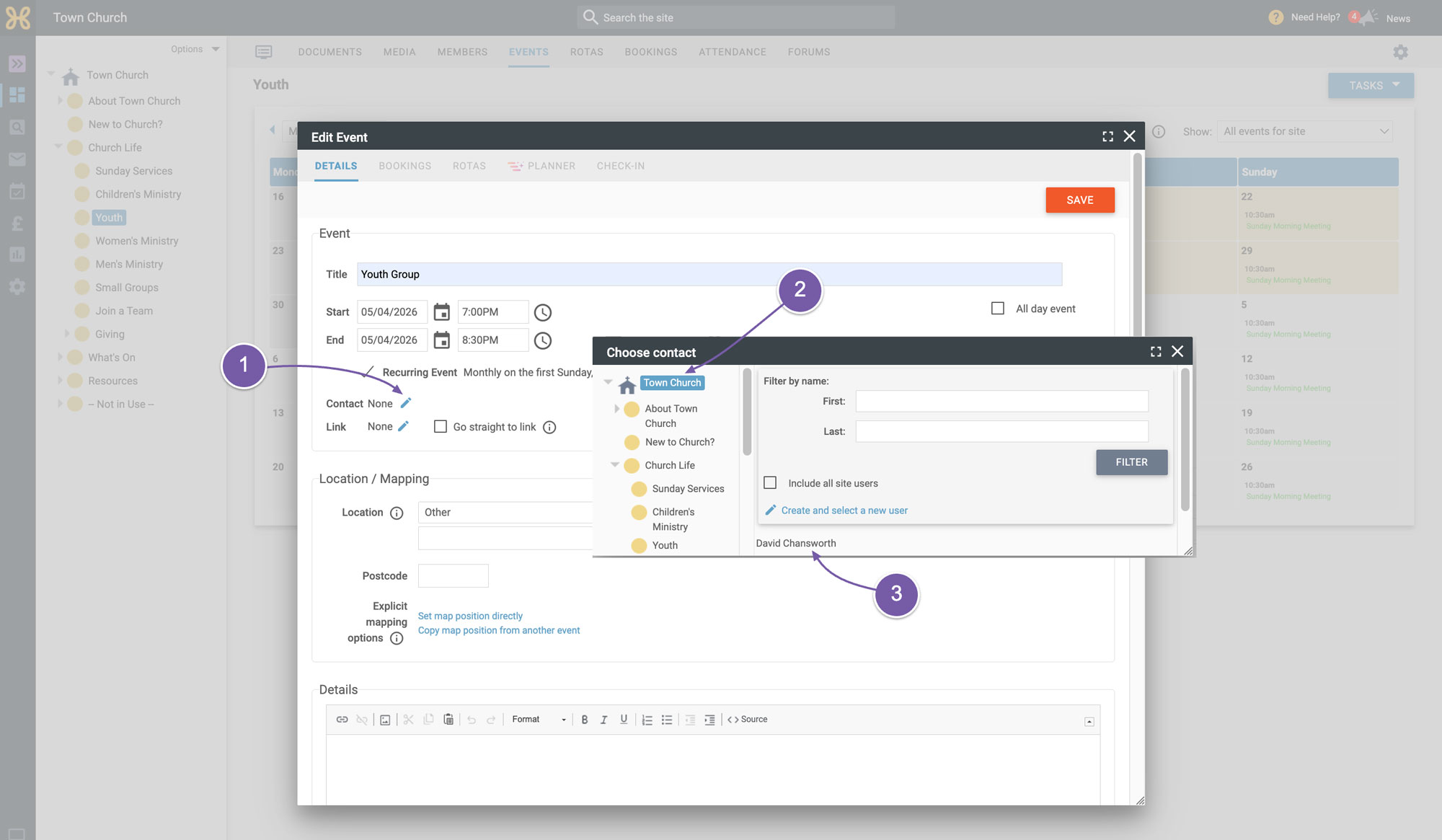This screenshot has height=840, width=1442.
Task: Open the Format dropdown in editor
Action: (539, 720)
